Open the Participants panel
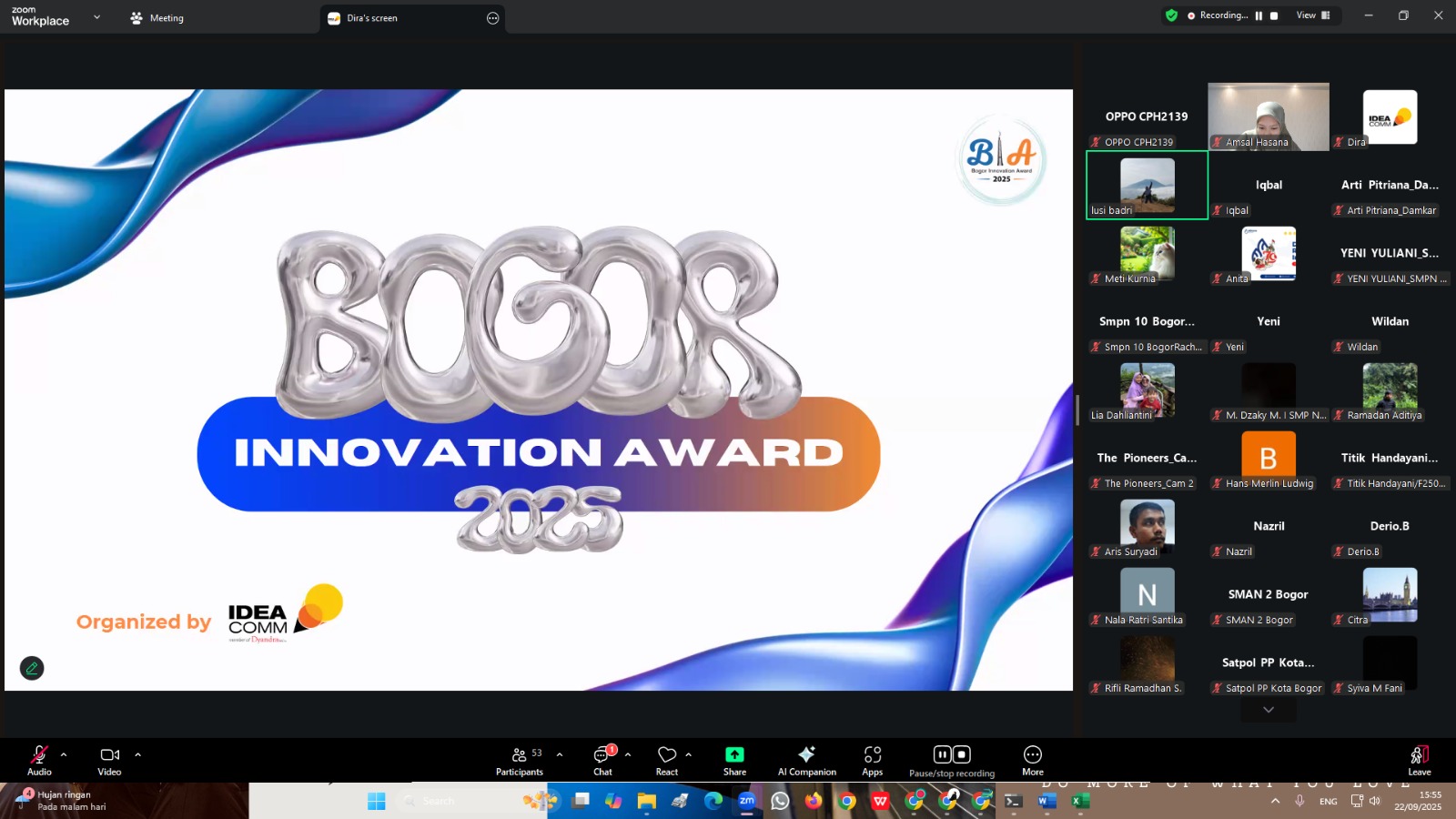 (x=519, y=761)
